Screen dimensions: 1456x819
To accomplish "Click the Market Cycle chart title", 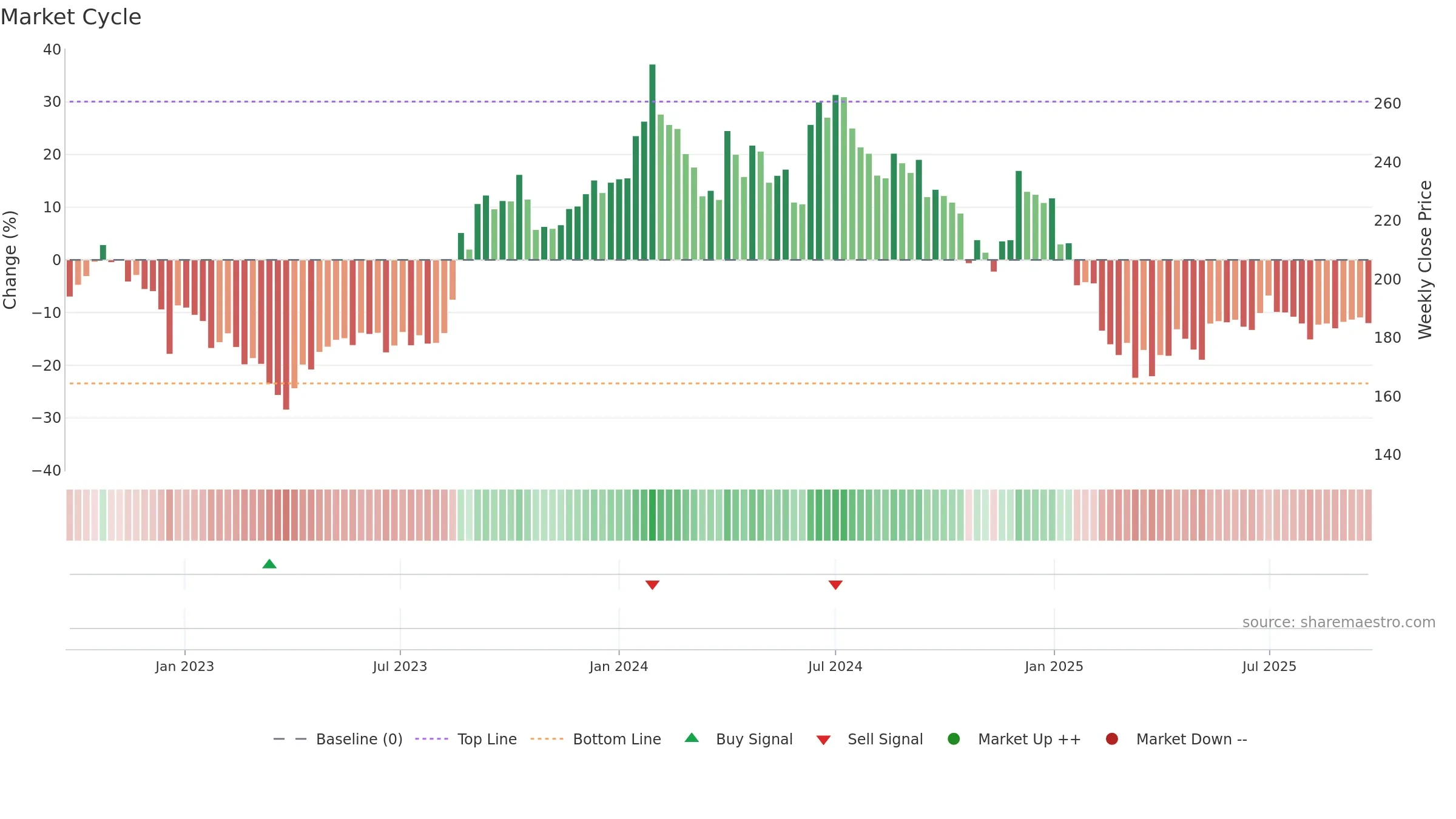I will 71,17.
